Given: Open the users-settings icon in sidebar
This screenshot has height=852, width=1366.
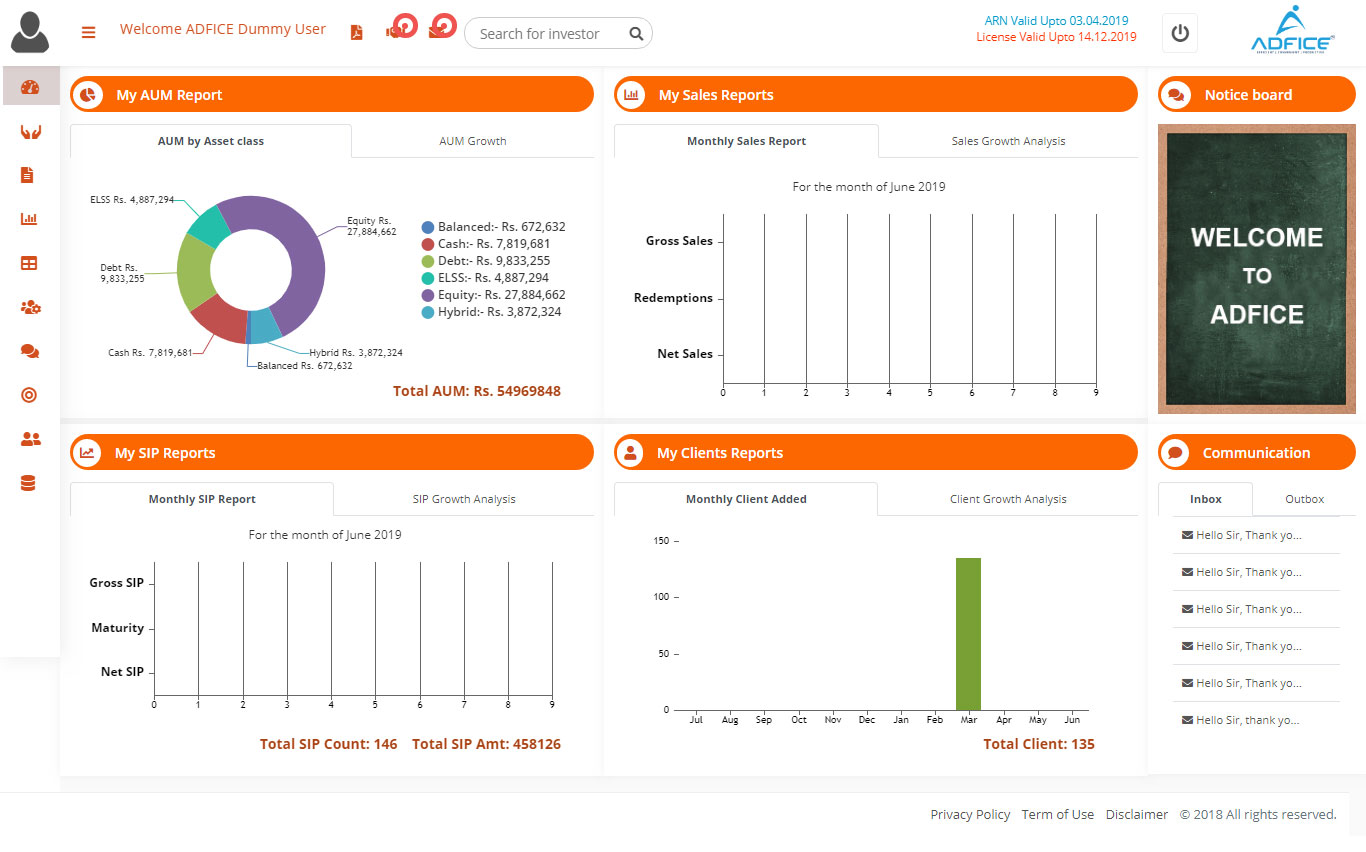Looking at the screenshot, I should coord(29,307).
